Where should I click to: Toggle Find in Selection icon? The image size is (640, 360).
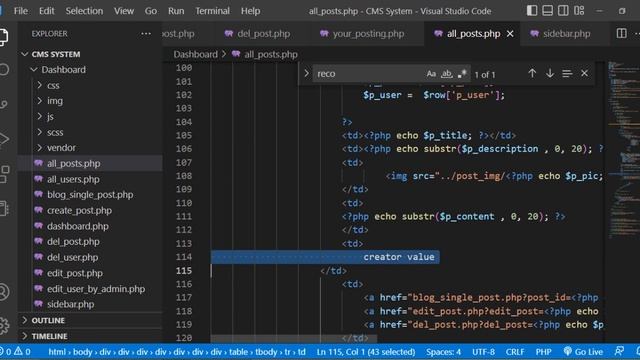(567, 73)
